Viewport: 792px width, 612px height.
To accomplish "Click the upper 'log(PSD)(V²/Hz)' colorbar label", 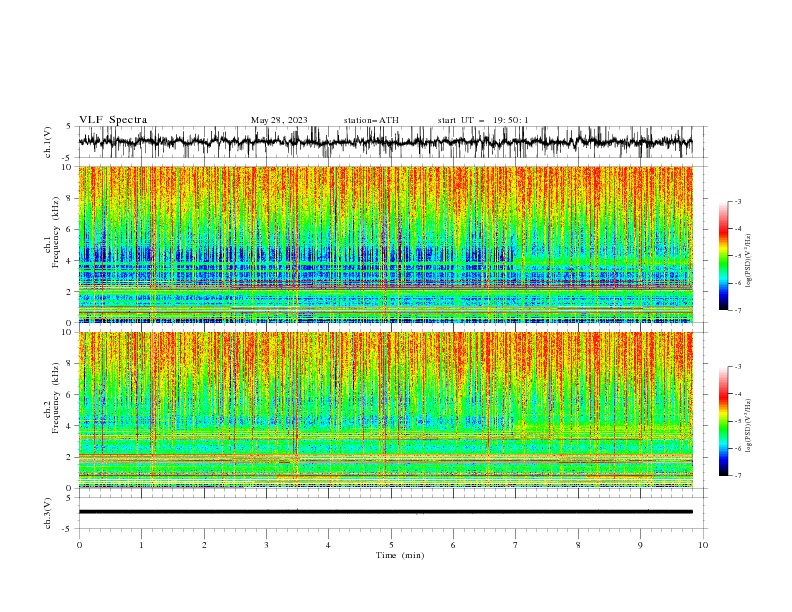I will 748,261.
